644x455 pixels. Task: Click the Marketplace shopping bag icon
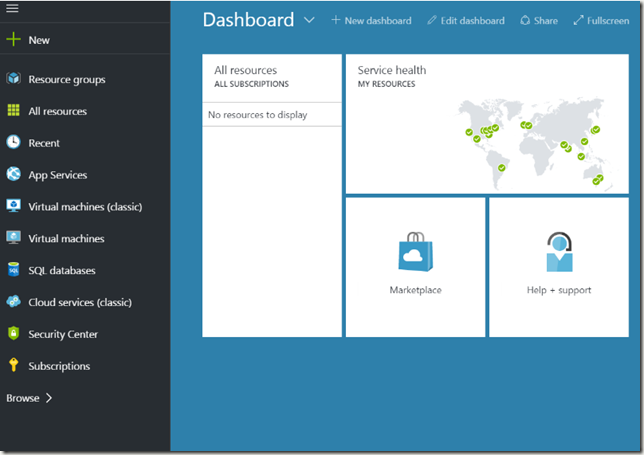415,252
